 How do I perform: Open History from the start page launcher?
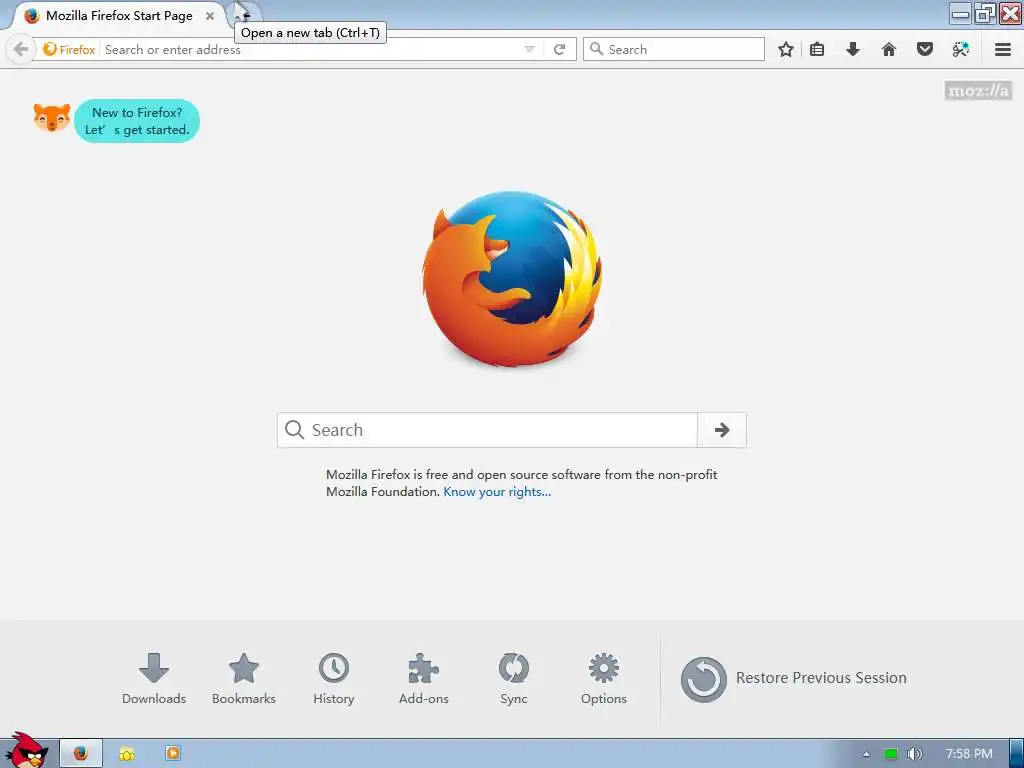pyautogui.click(x=334, y=679)
